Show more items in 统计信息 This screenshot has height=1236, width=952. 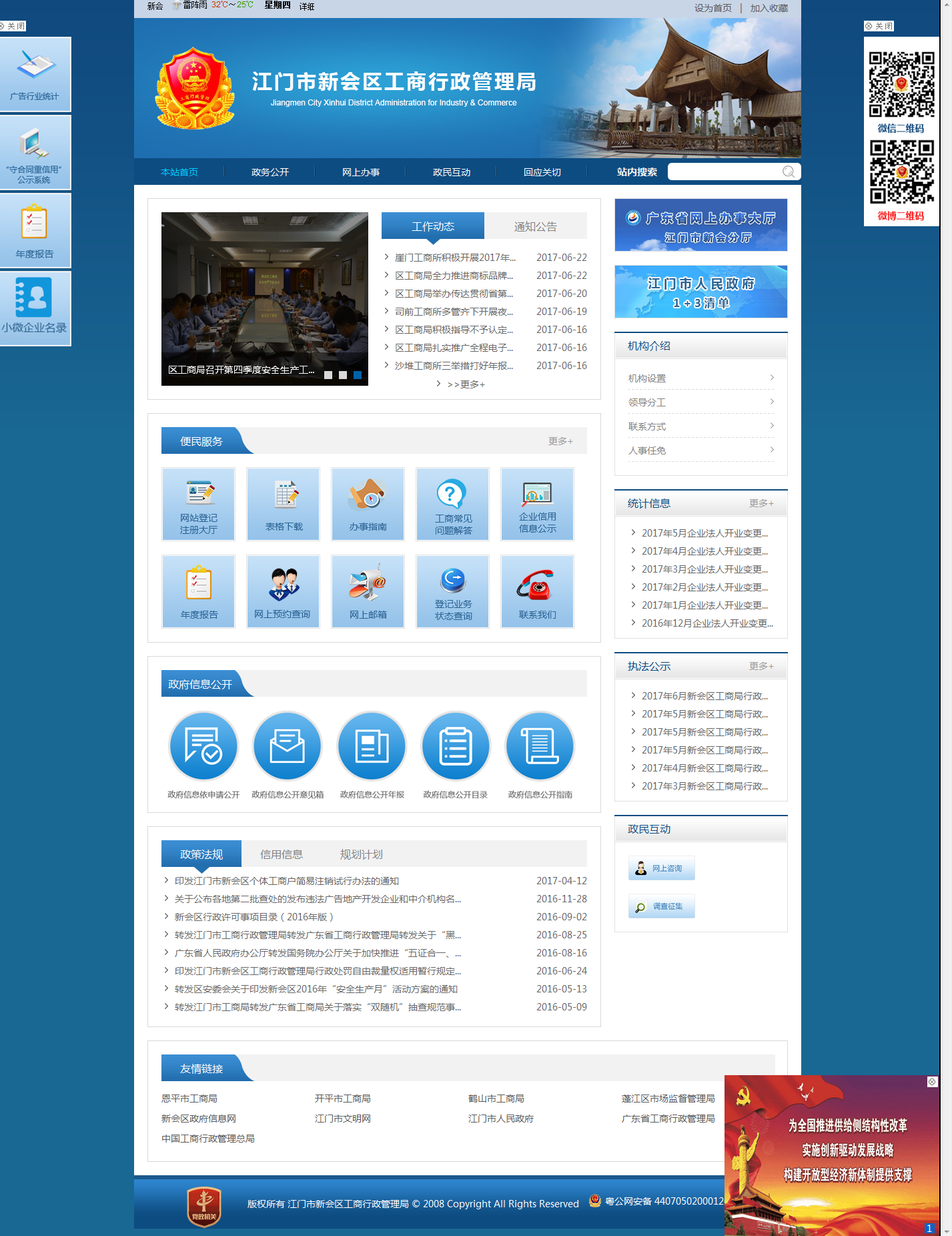point(761,503)
